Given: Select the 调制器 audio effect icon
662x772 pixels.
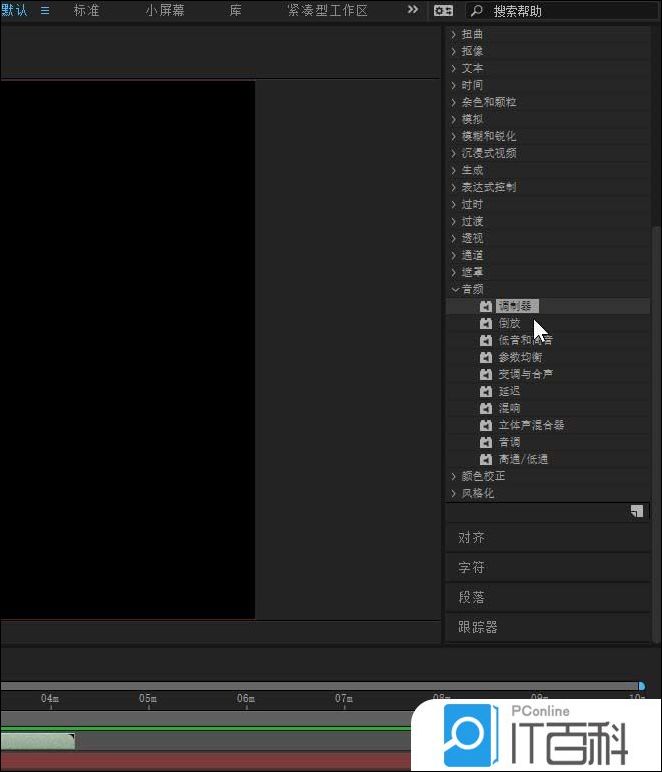Looking at the screenshot, I should pyautogui.click(x=486, y=306).
